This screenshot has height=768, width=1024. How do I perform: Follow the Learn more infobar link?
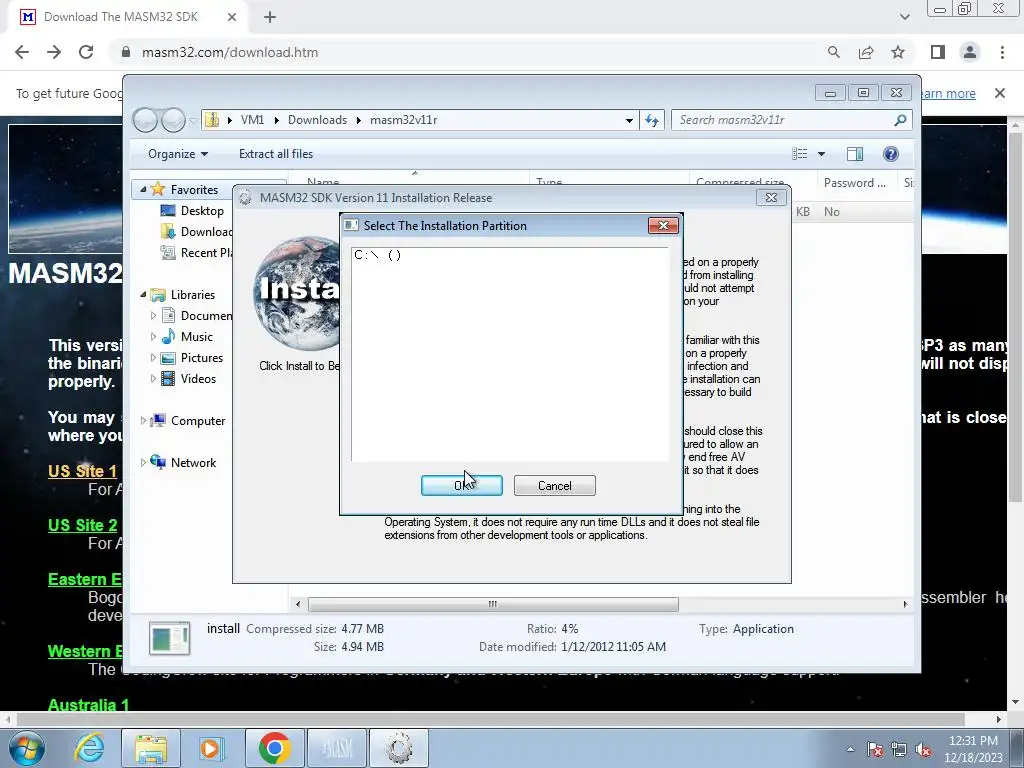pos(948,93)
